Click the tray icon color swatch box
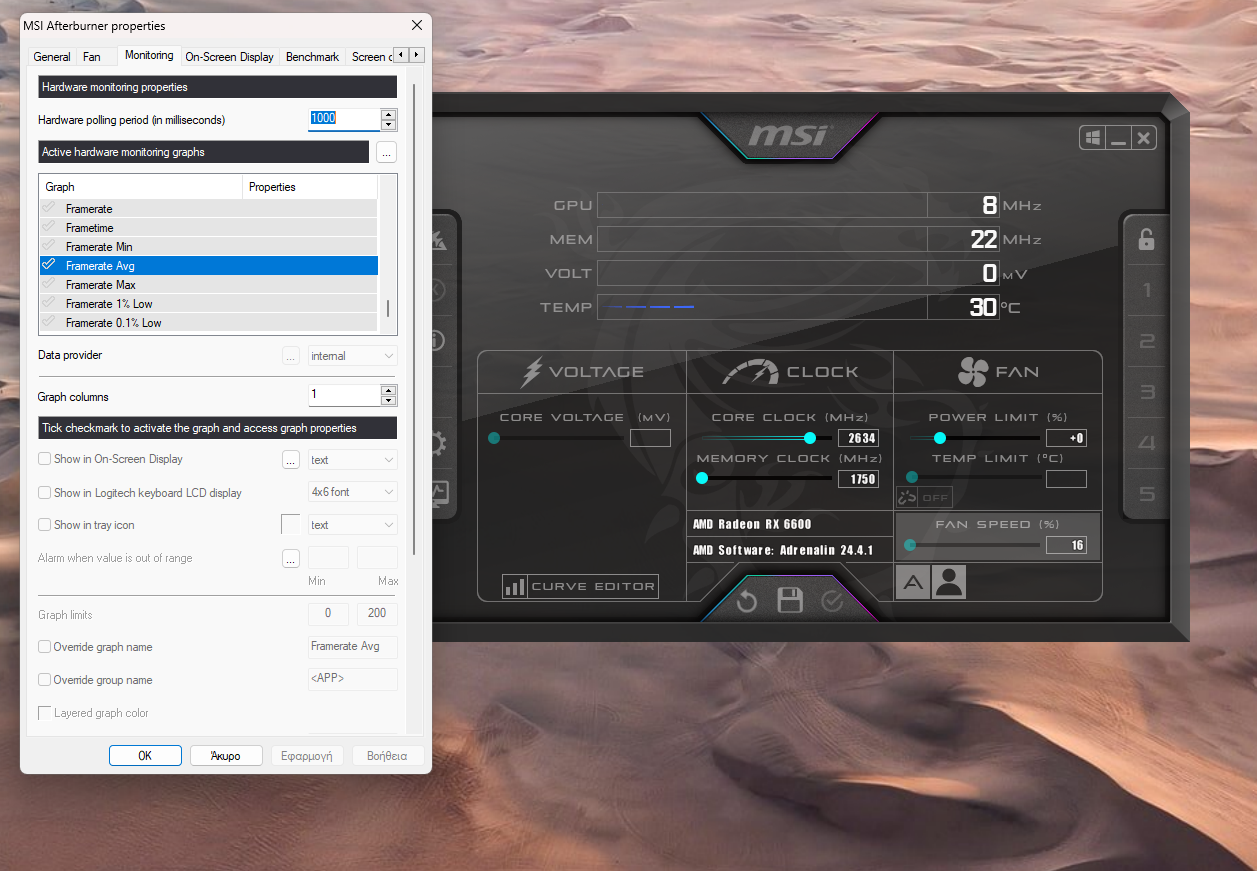This screenshot has height=871, width=1257. pyautogui.click(x=291, y=524)
